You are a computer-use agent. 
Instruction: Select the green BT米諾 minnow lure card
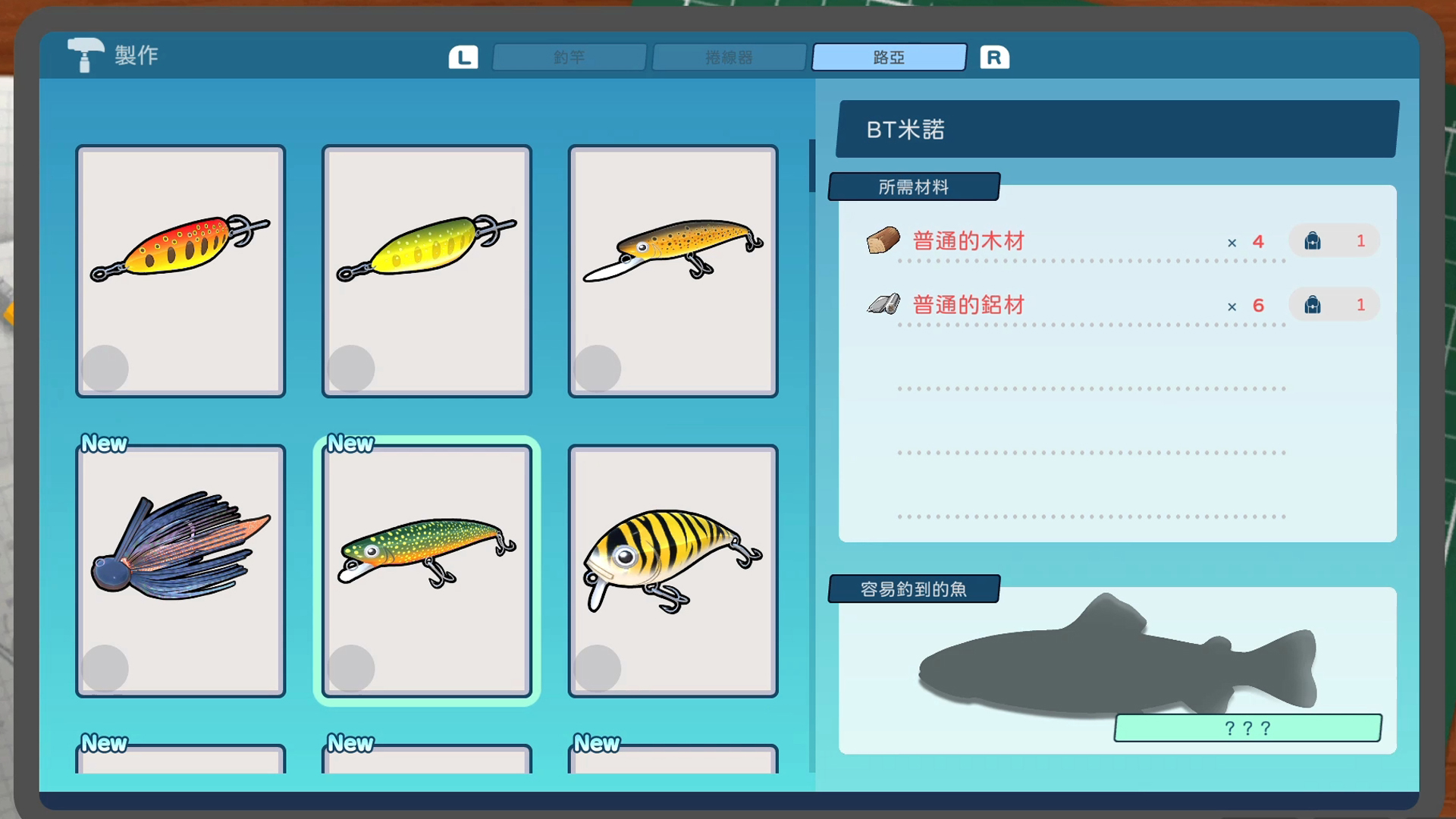point(427,570)
